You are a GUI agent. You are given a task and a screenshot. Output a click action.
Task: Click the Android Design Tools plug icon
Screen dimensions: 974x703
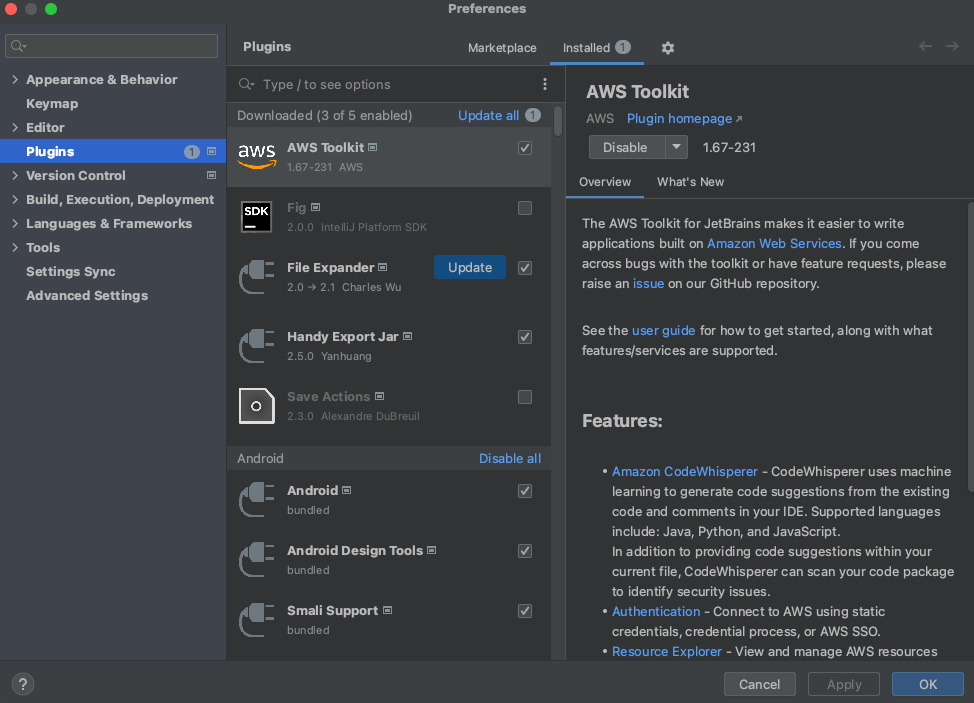pyautogui.click(x=257, y=560)
